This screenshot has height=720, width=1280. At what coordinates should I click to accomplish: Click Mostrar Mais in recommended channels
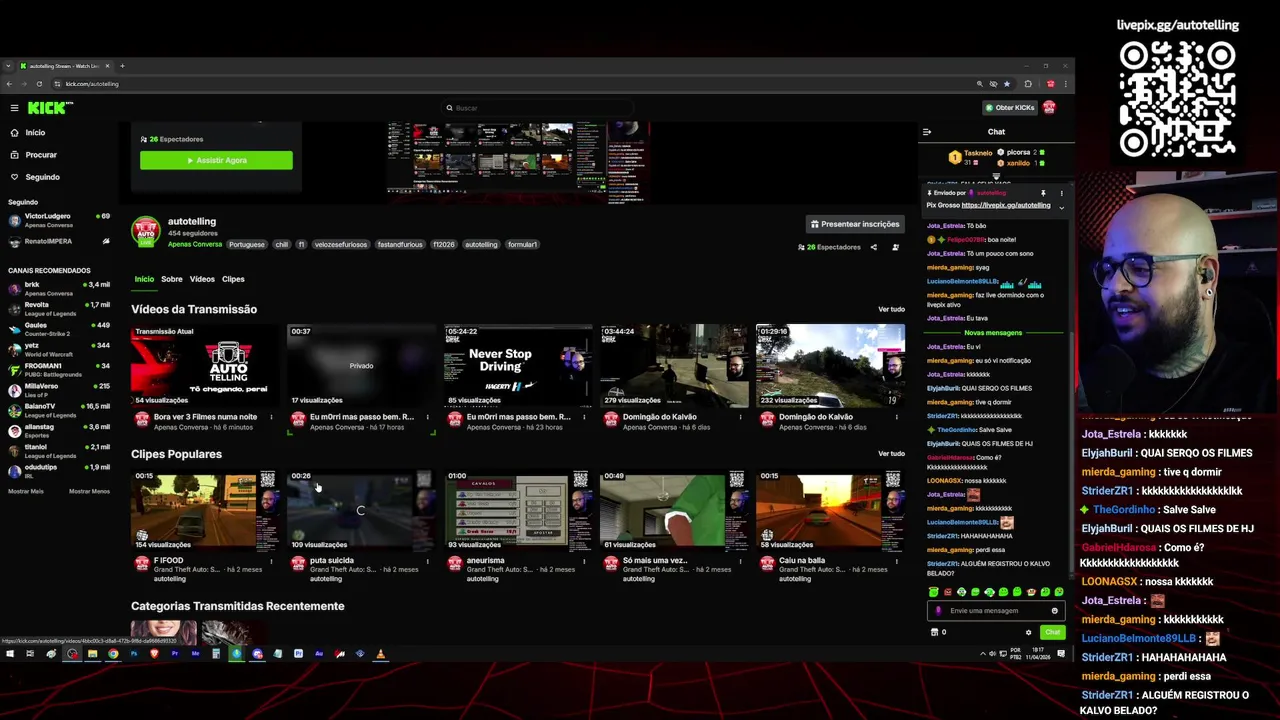26,491
